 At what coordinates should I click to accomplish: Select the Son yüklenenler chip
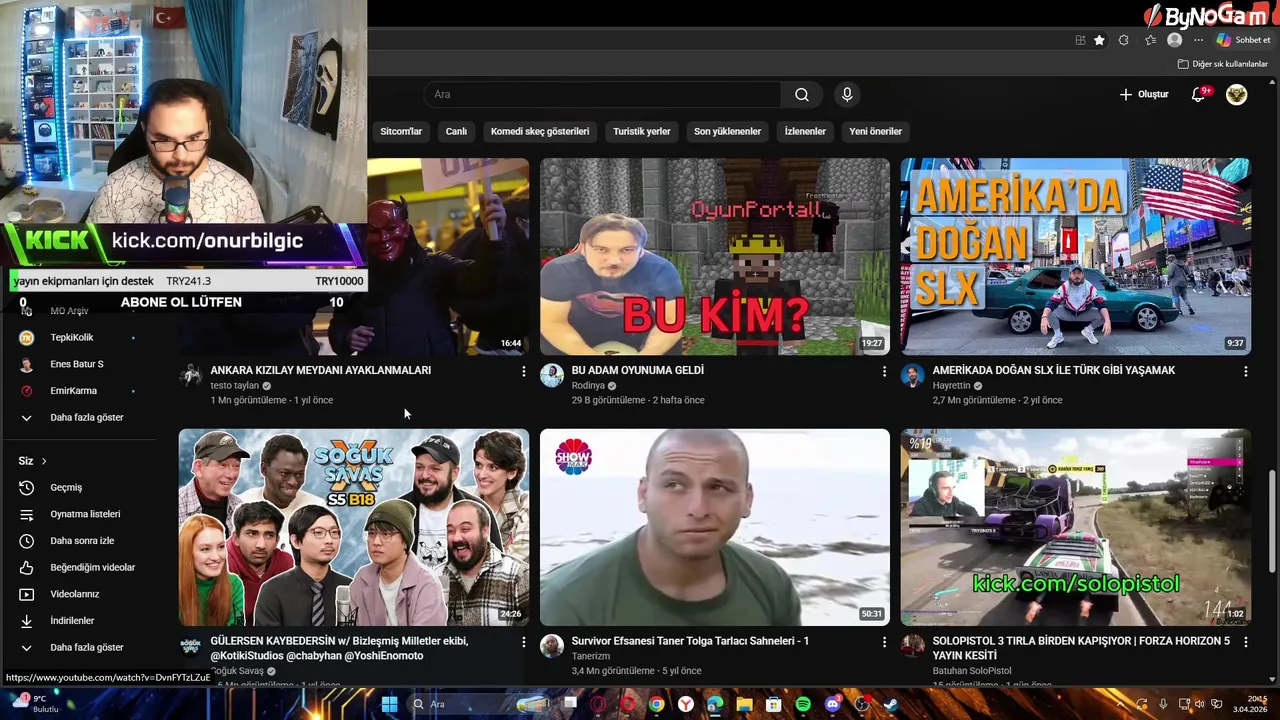click(727, 131)
